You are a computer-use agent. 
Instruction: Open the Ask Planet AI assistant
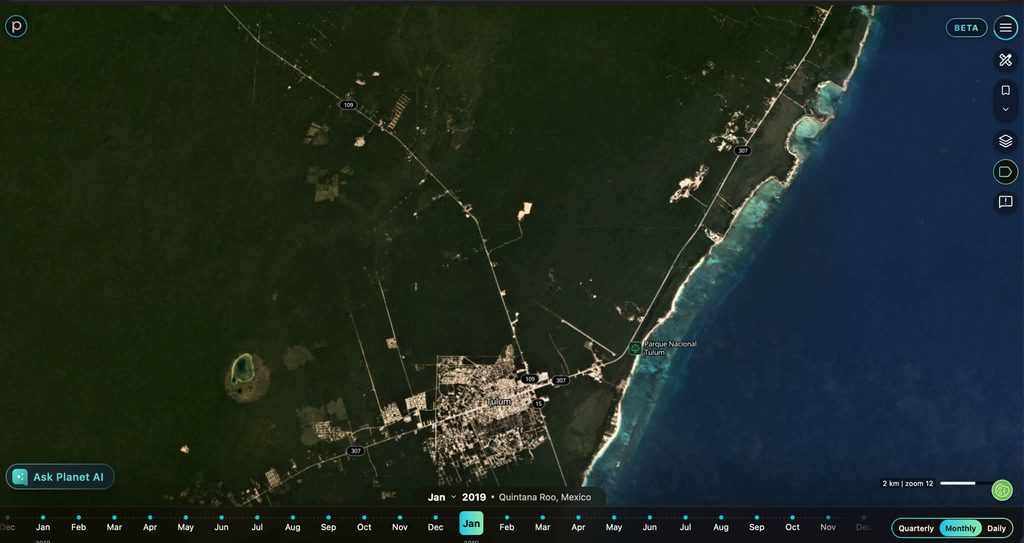coord(60,477)
